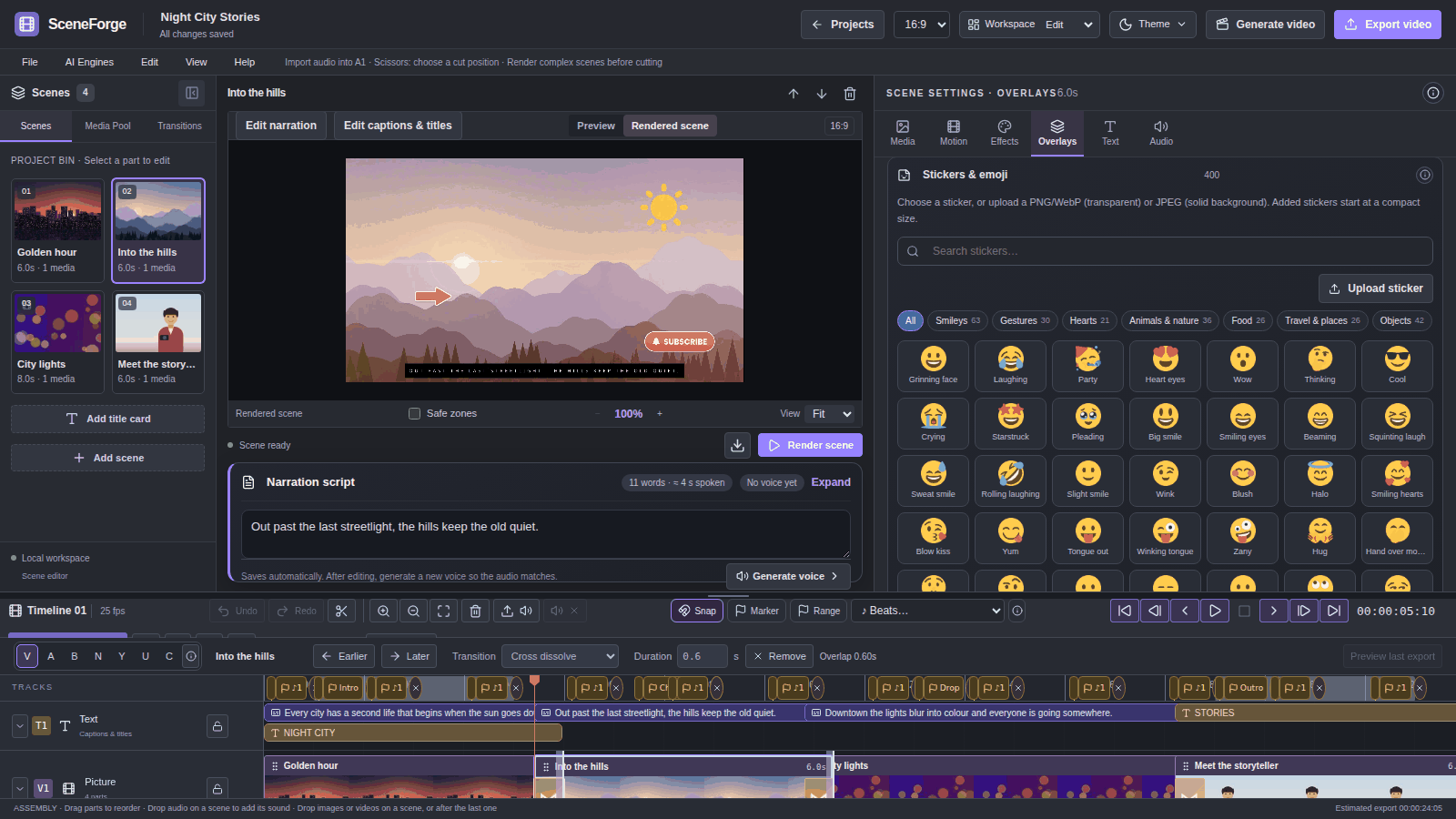This screenshot has height=819, width=1456.
Task: Focus the Search stickers field
Action: 1165,251
